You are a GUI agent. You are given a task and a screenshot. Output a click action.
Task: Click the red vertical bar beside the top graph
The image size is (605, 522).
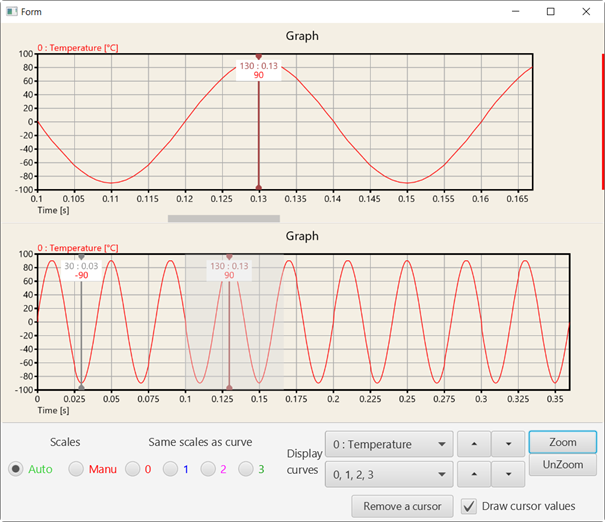click(603, 122)
